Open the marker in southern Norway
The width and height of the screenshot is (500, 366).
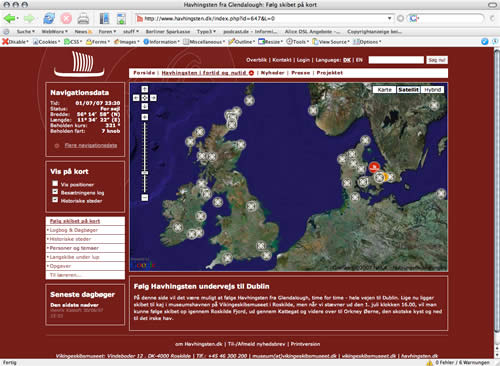point(313,110)
